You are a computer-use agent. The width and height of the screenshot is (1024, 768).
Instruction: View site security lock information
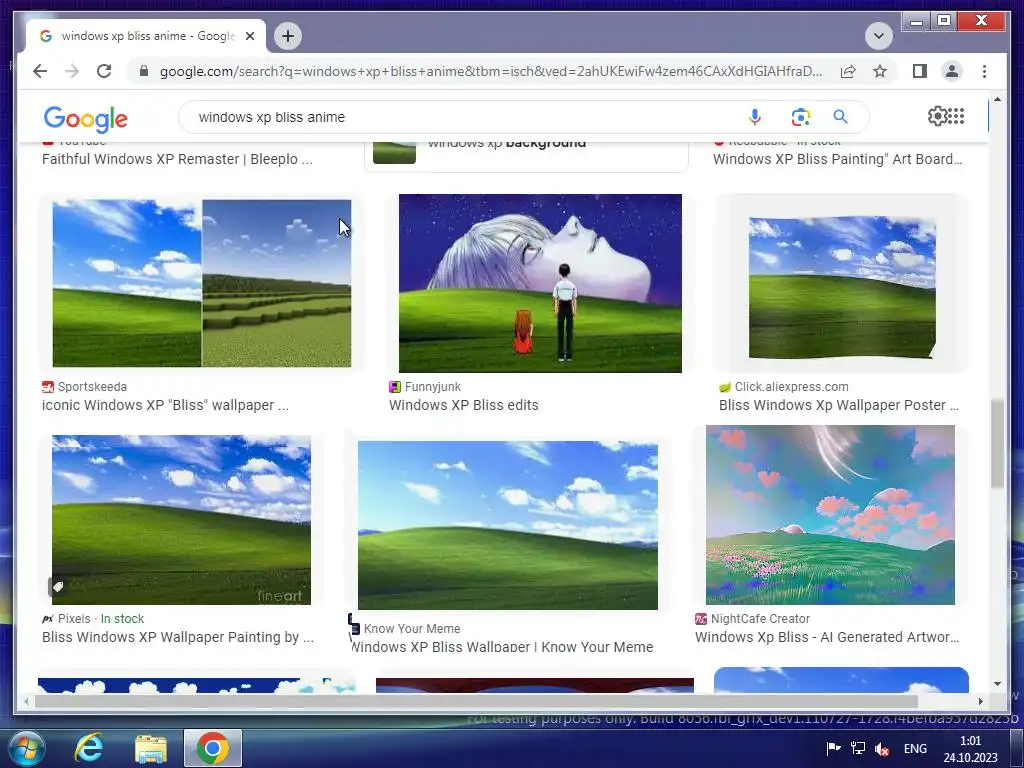click(144, 71)
